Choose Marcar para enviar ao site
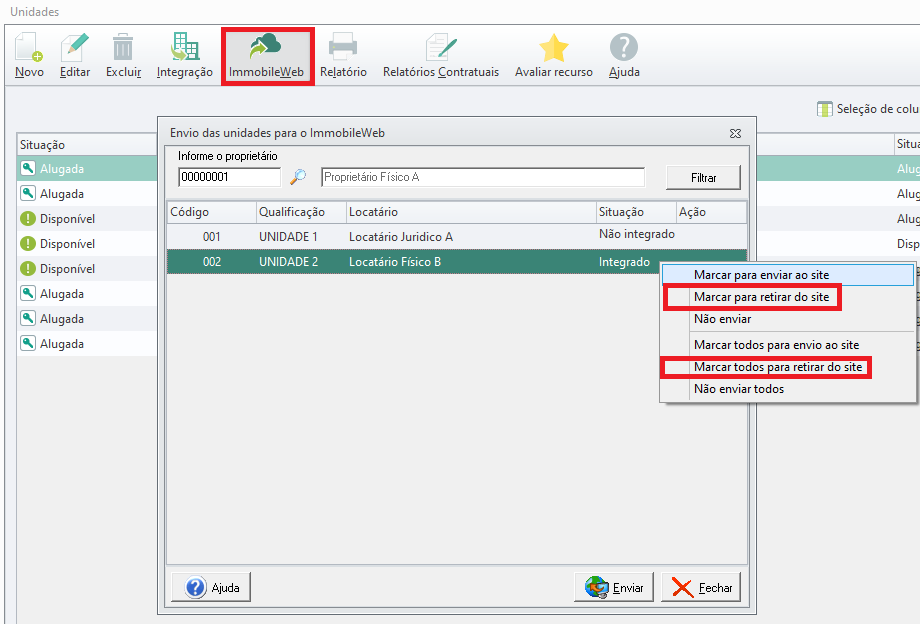920x624 pixels. point(787,275)
